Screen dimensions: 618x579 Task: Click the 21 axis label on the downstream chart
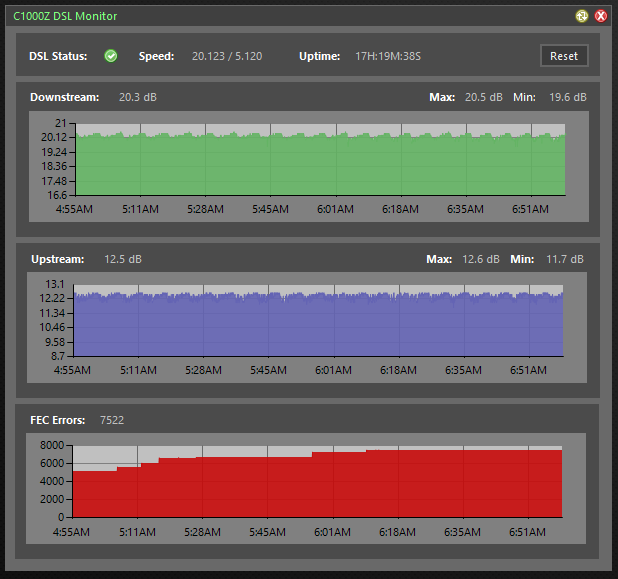click(x=61, y=123)
